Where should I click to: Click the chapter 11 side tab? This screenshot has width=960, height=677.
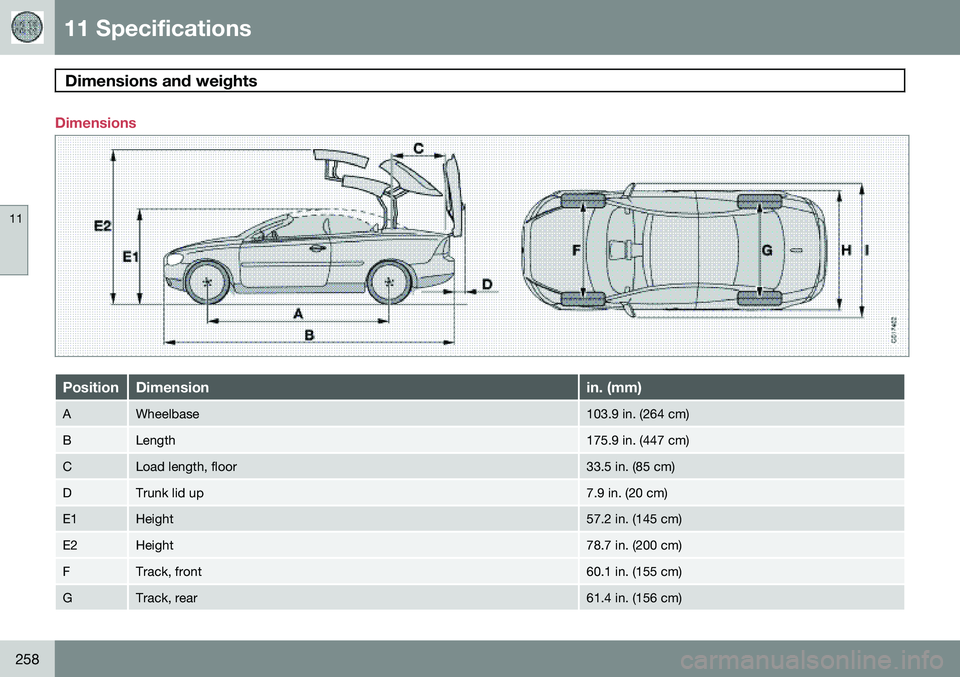tap(13, 240)
